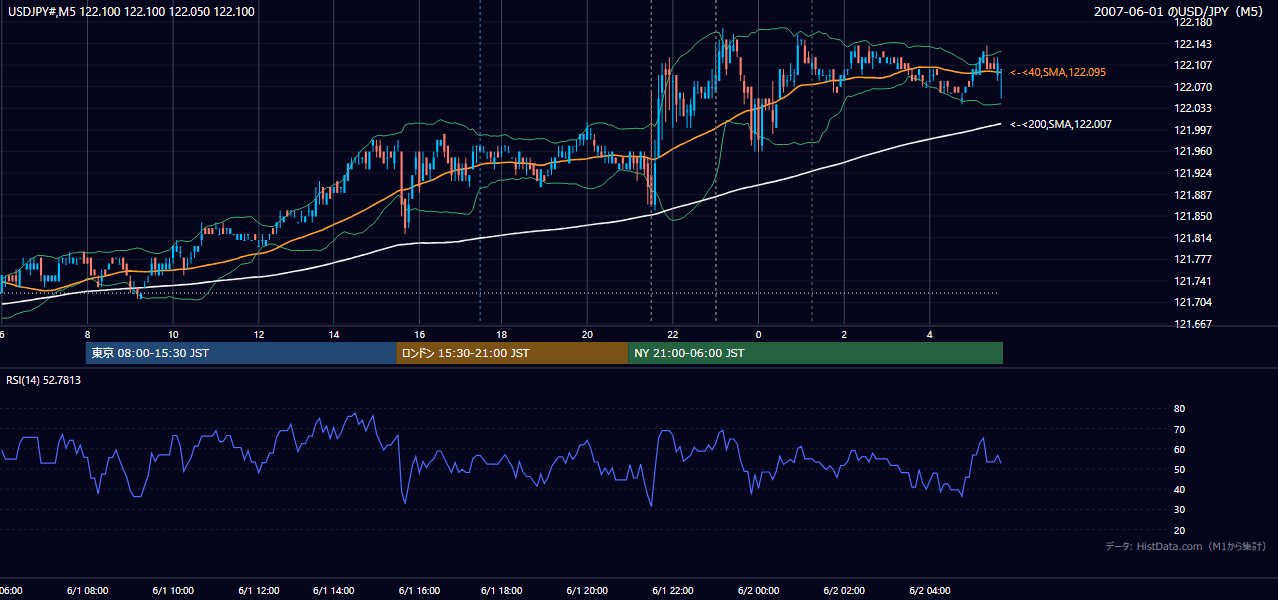Viewport: 1278px width, 600px height.
Task: Click the 200 SMA label reading 122.007
Action: pos(1061,124)
